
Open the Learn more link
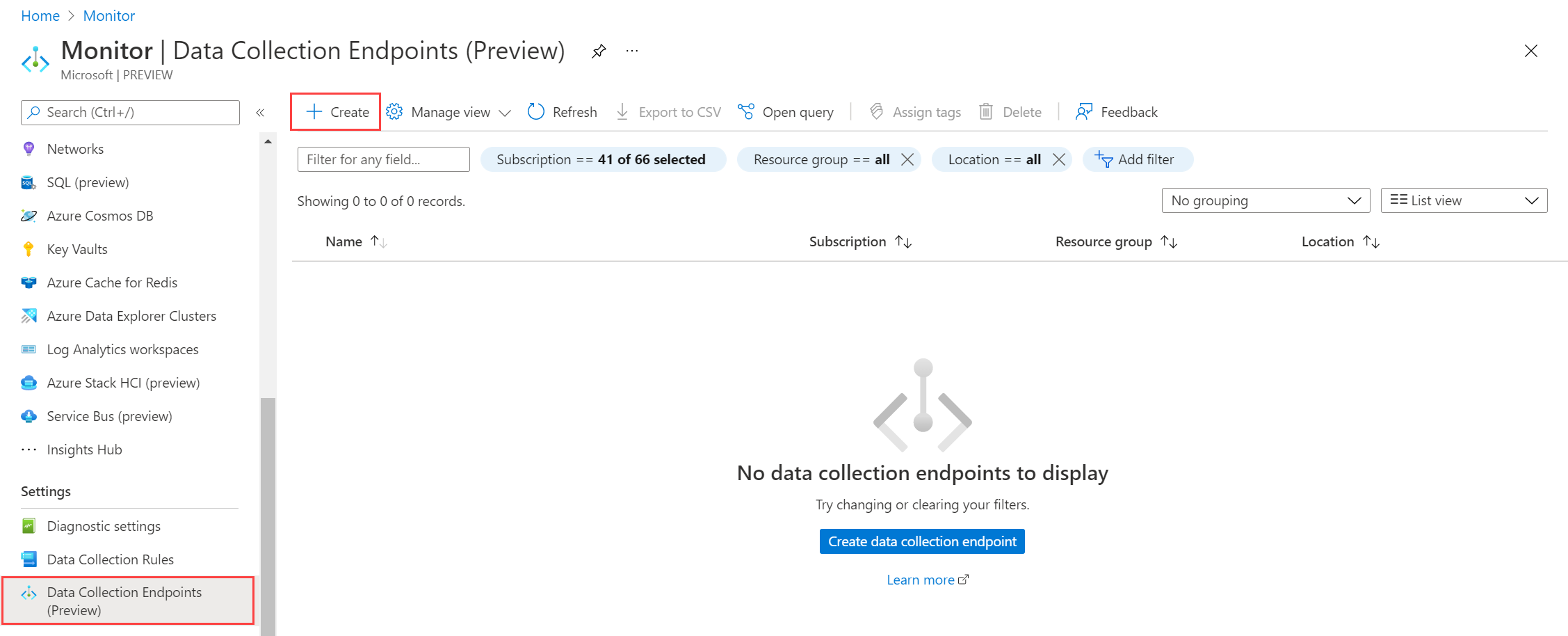point(921,579)
